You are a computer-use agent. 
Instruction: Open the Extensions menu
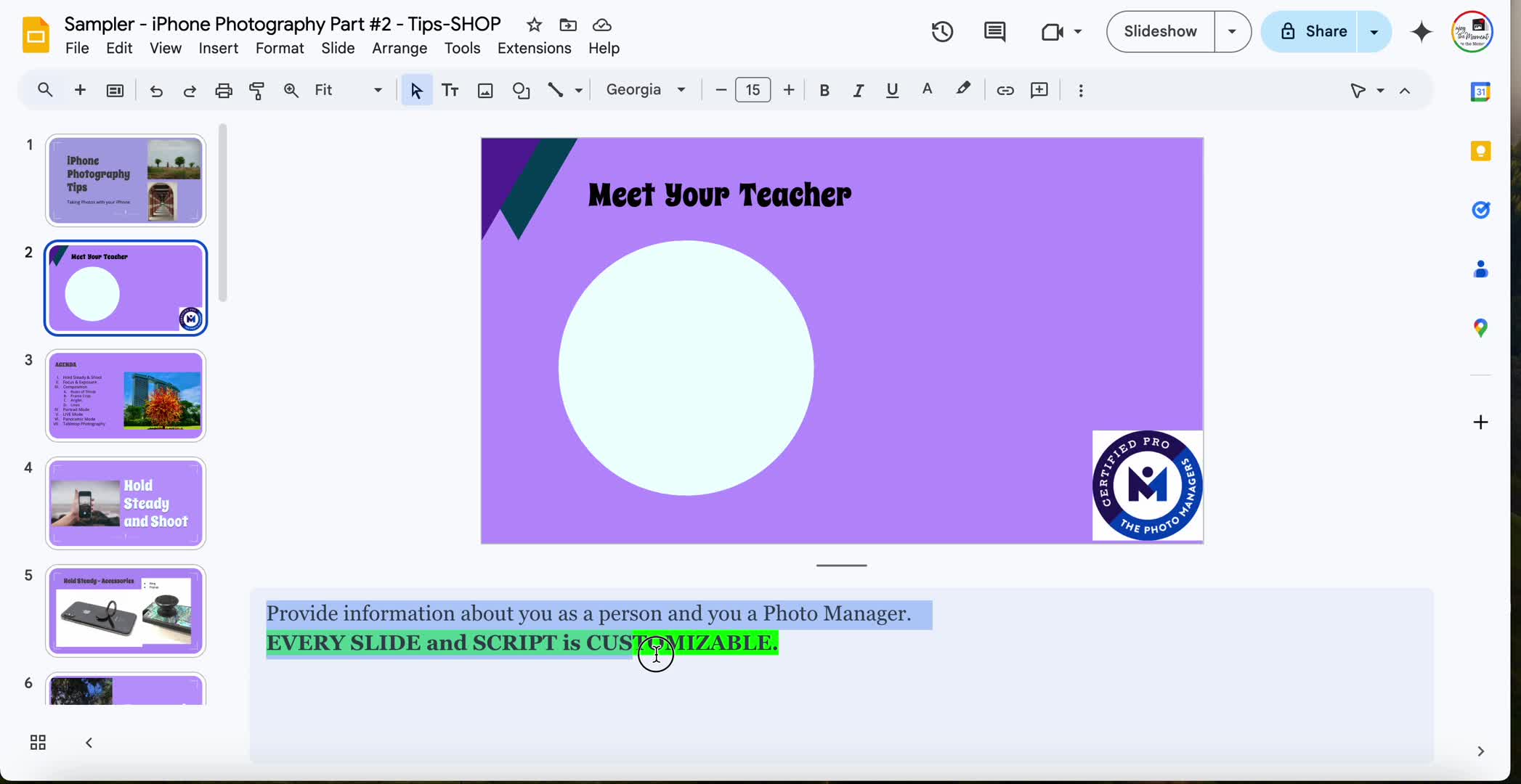[534, 48]
